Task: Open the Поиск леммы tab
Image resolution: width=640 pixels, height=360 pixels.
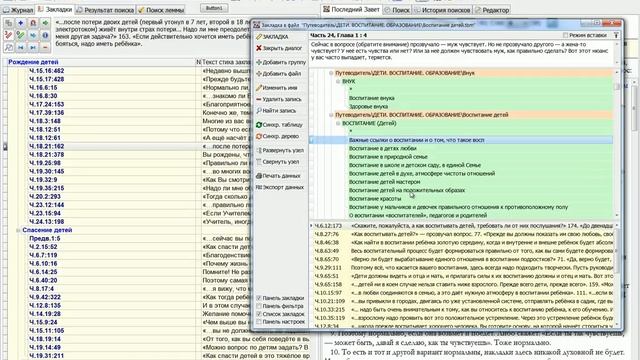Action: point(161,10)
